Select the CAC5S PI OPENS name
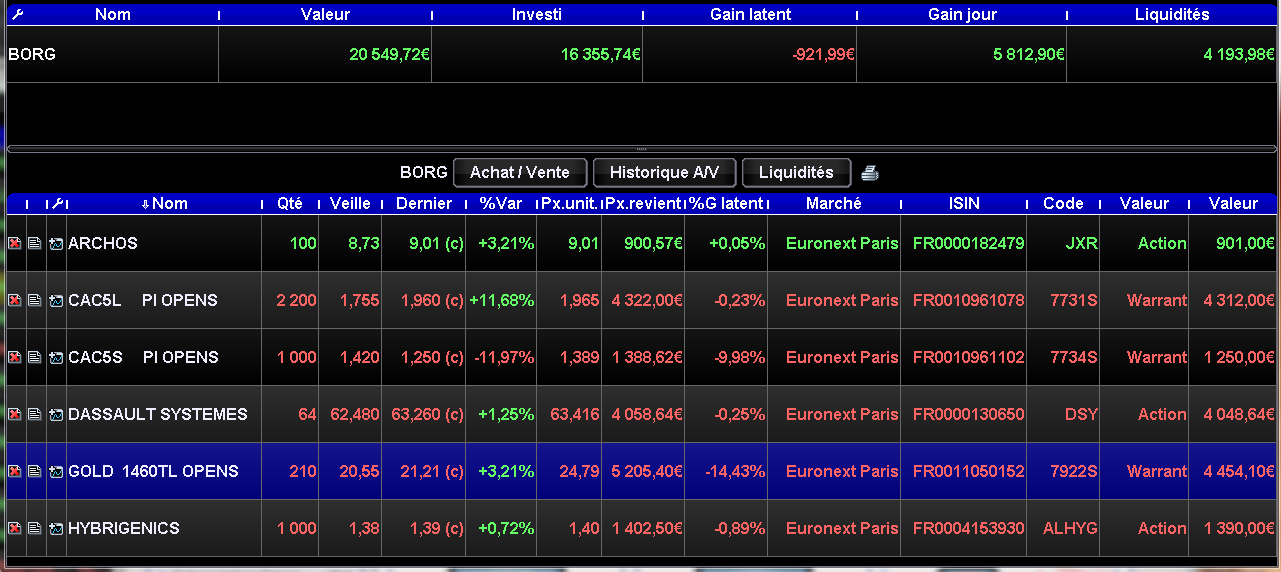 (143, 357)
